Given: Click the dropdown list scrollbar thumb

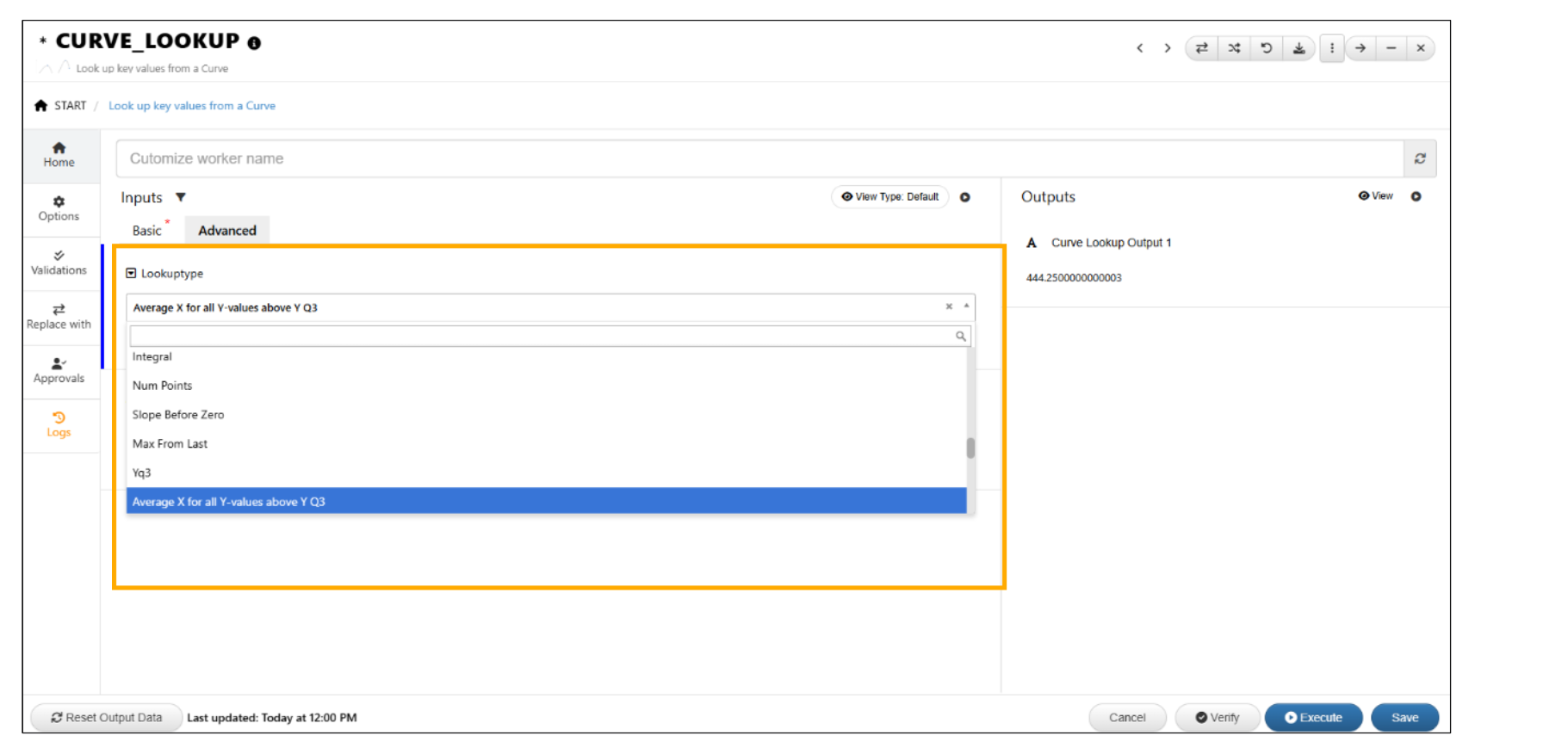Looking at the screenshot, I should (970, 448).
